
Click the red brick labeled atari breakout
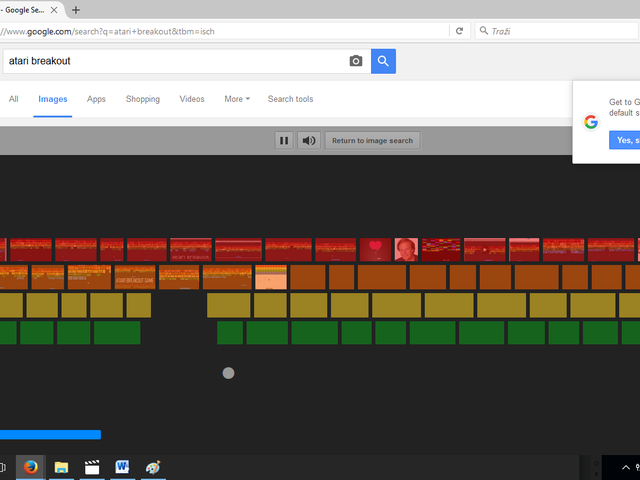click(191, 249)
